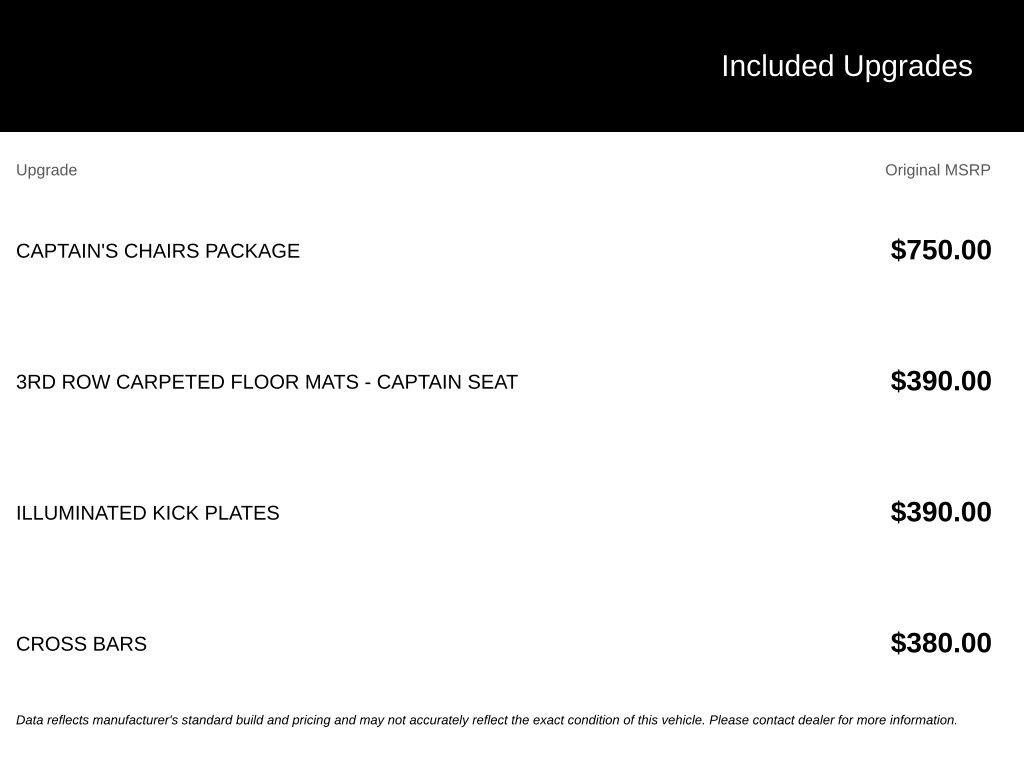Click the word BARS in last row
The image size is (1024, 768).
[x=120, y=644]
